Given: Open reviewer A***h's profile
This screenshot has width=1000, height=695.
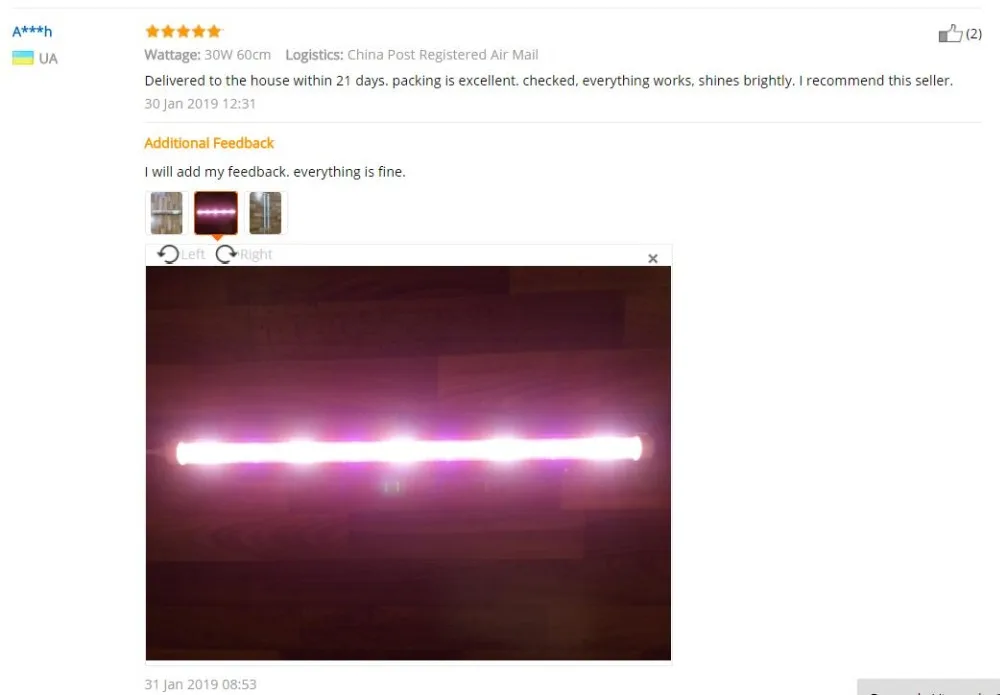Looking at the screenshot, I should (32, 31).
